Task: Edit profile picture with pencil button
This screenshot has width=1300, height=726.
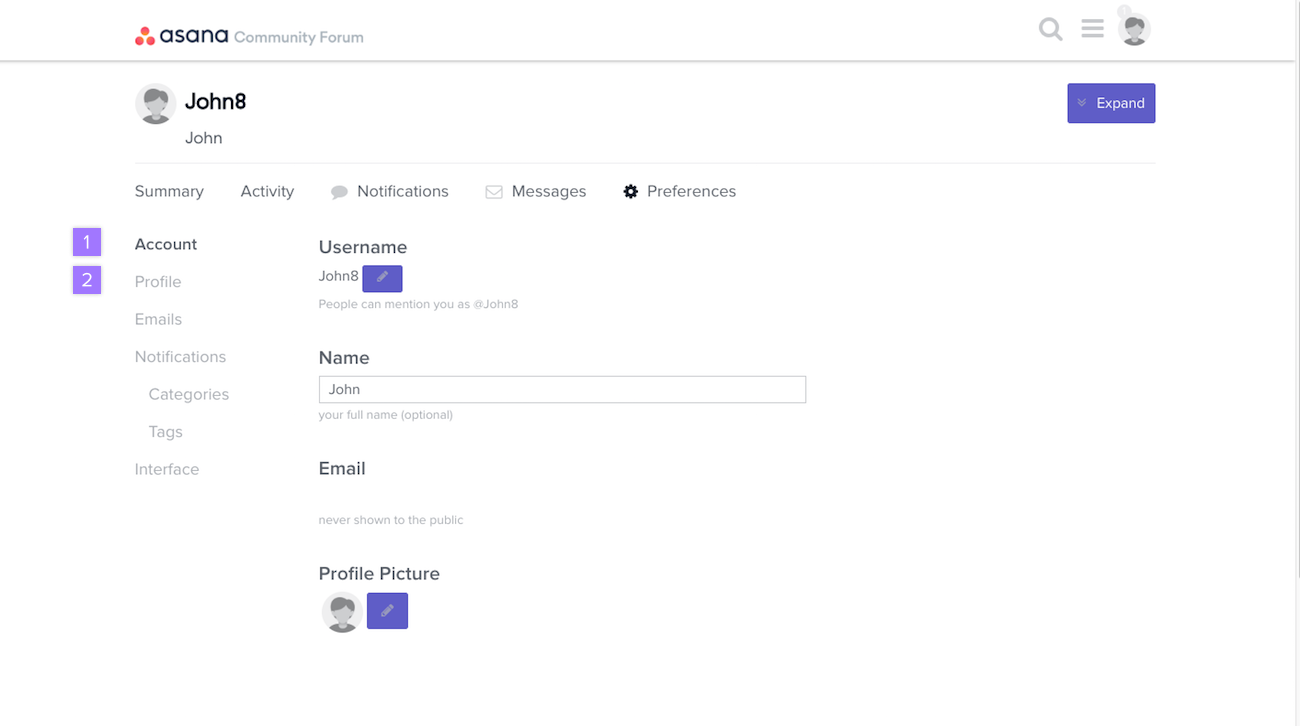Action: point(387,611)
